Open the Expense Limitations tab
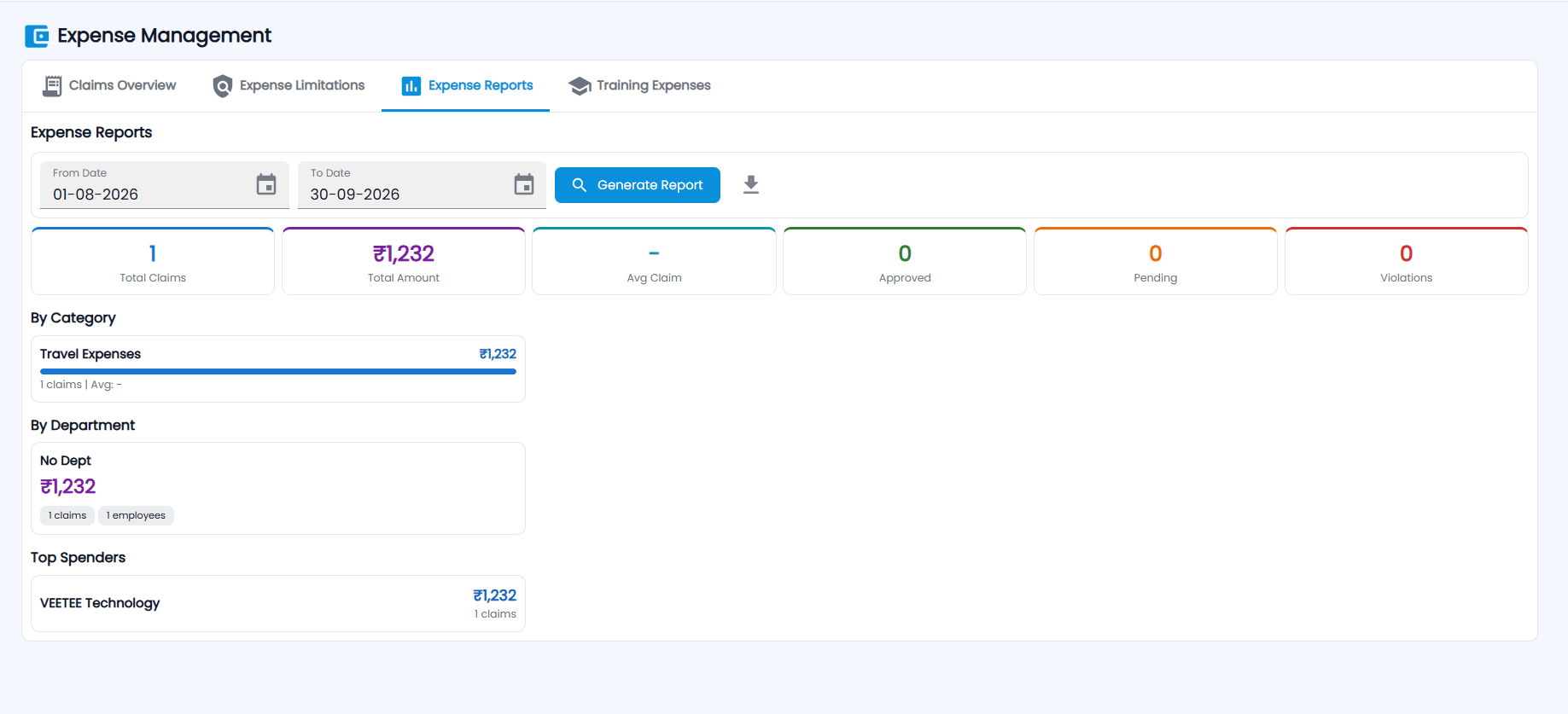The width and height of the screenshot is (1568, 714). (289, 85)
